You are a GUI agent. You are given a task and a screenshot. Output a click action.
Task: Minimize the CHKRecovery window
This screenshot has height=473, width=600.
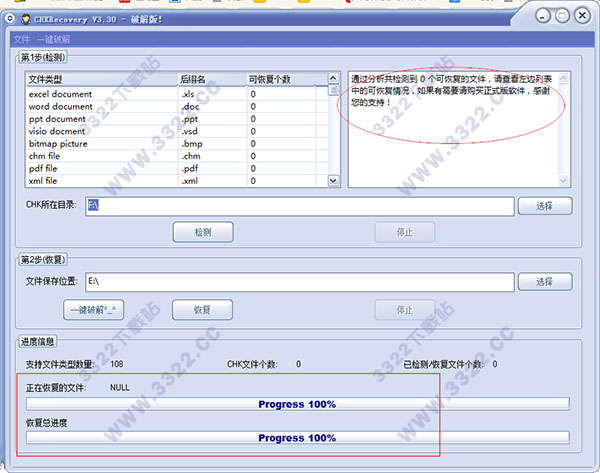[x=543, y=16]
